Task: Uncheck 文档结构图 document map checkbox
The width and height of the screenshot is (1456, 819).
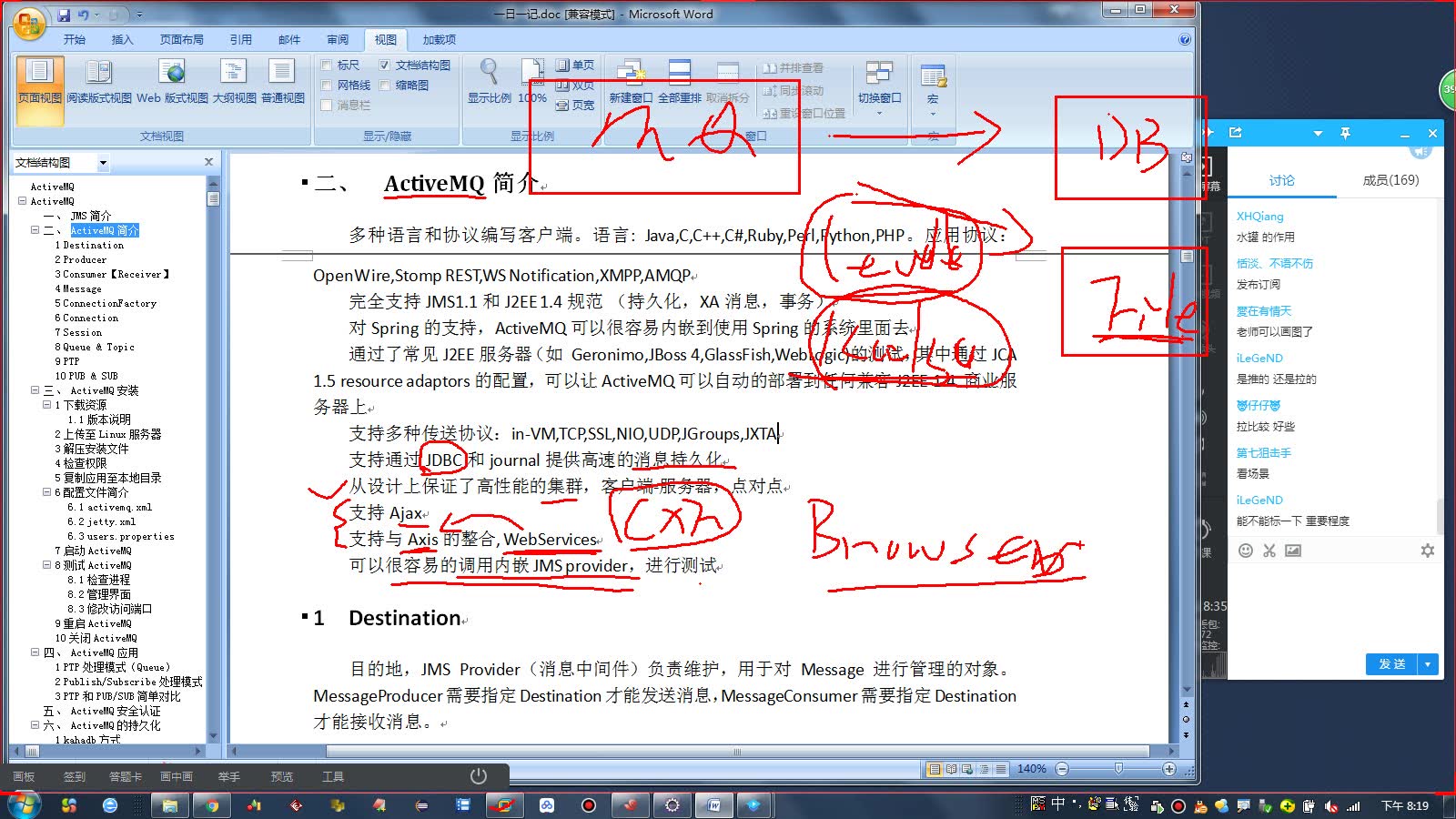Action: (x=385, y=65)
